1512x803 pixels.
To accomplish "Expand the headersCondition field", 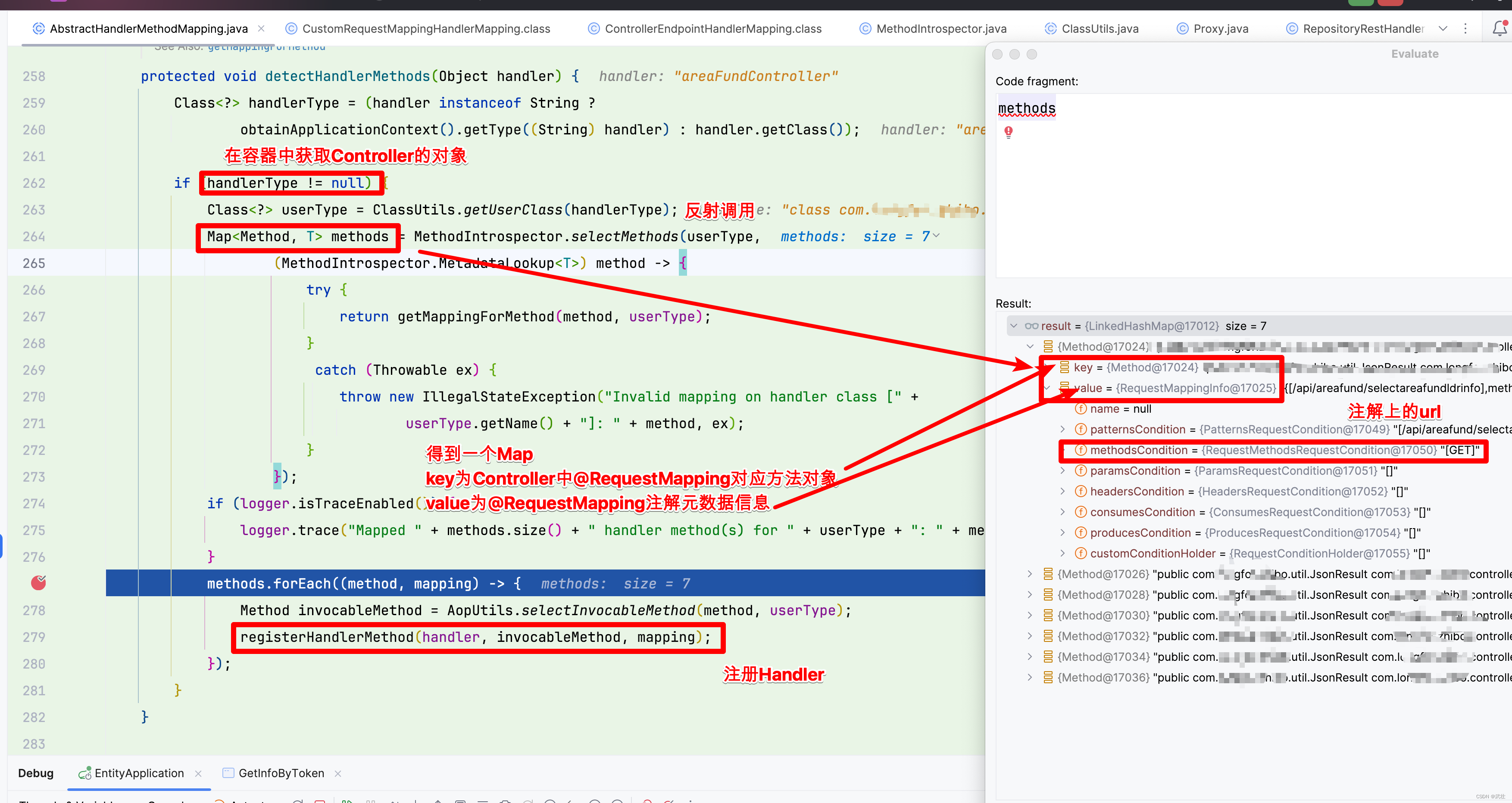I will [1062, 491].
